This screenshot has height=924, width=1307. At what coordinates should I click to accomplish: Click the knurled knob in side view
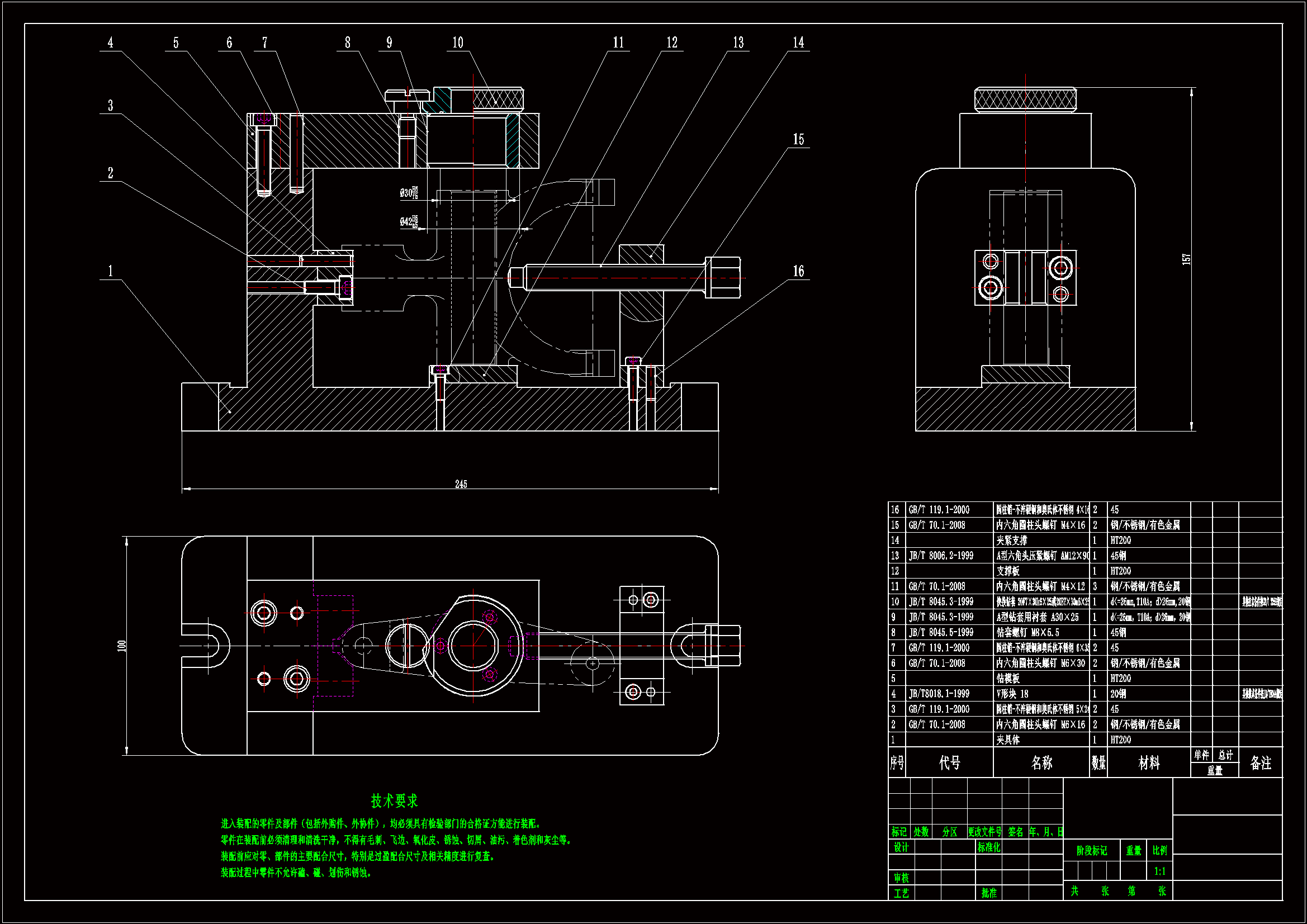[1025, 100]
